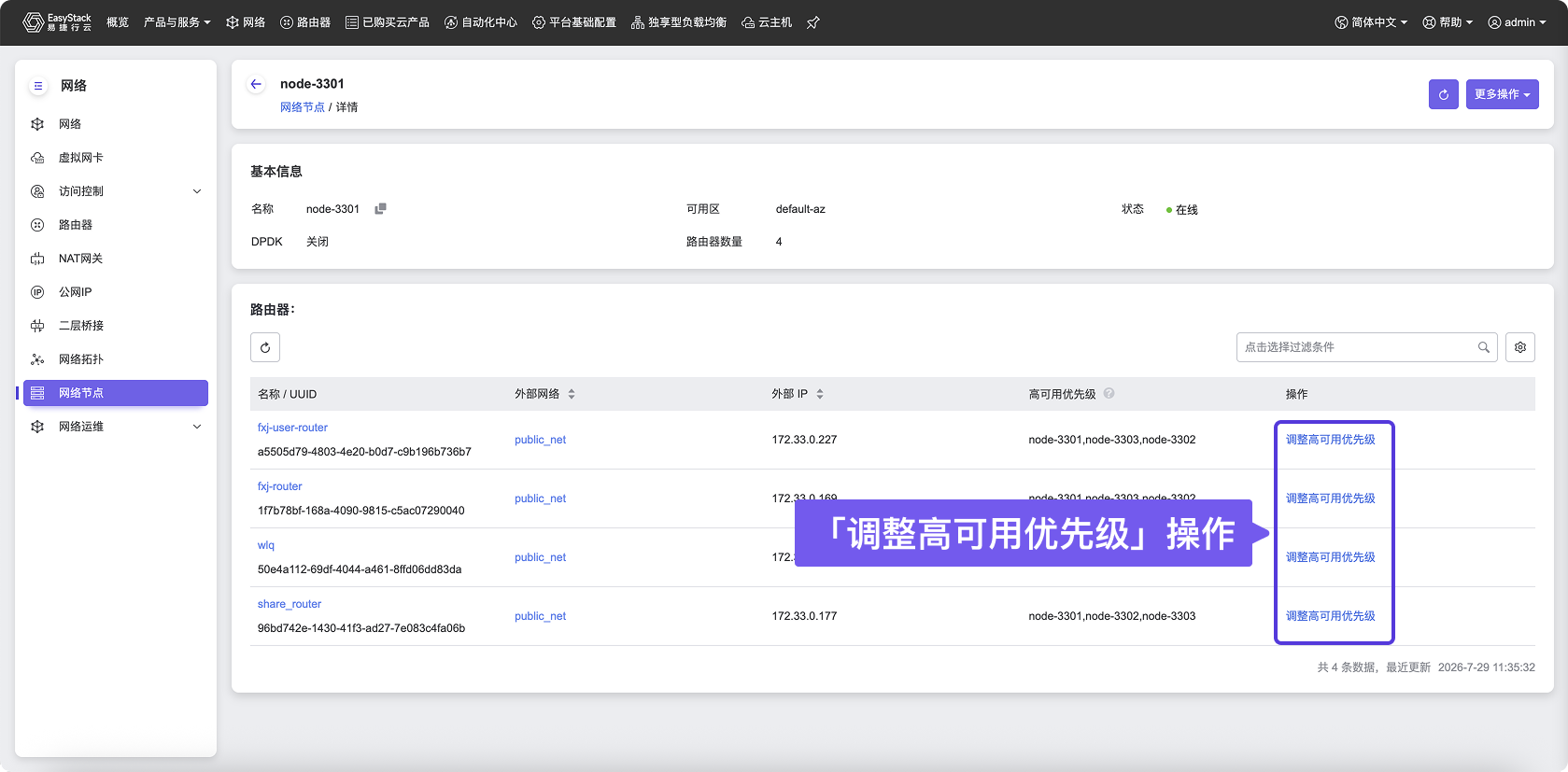Open 自动化中心 in the top bar

(481, 22)
